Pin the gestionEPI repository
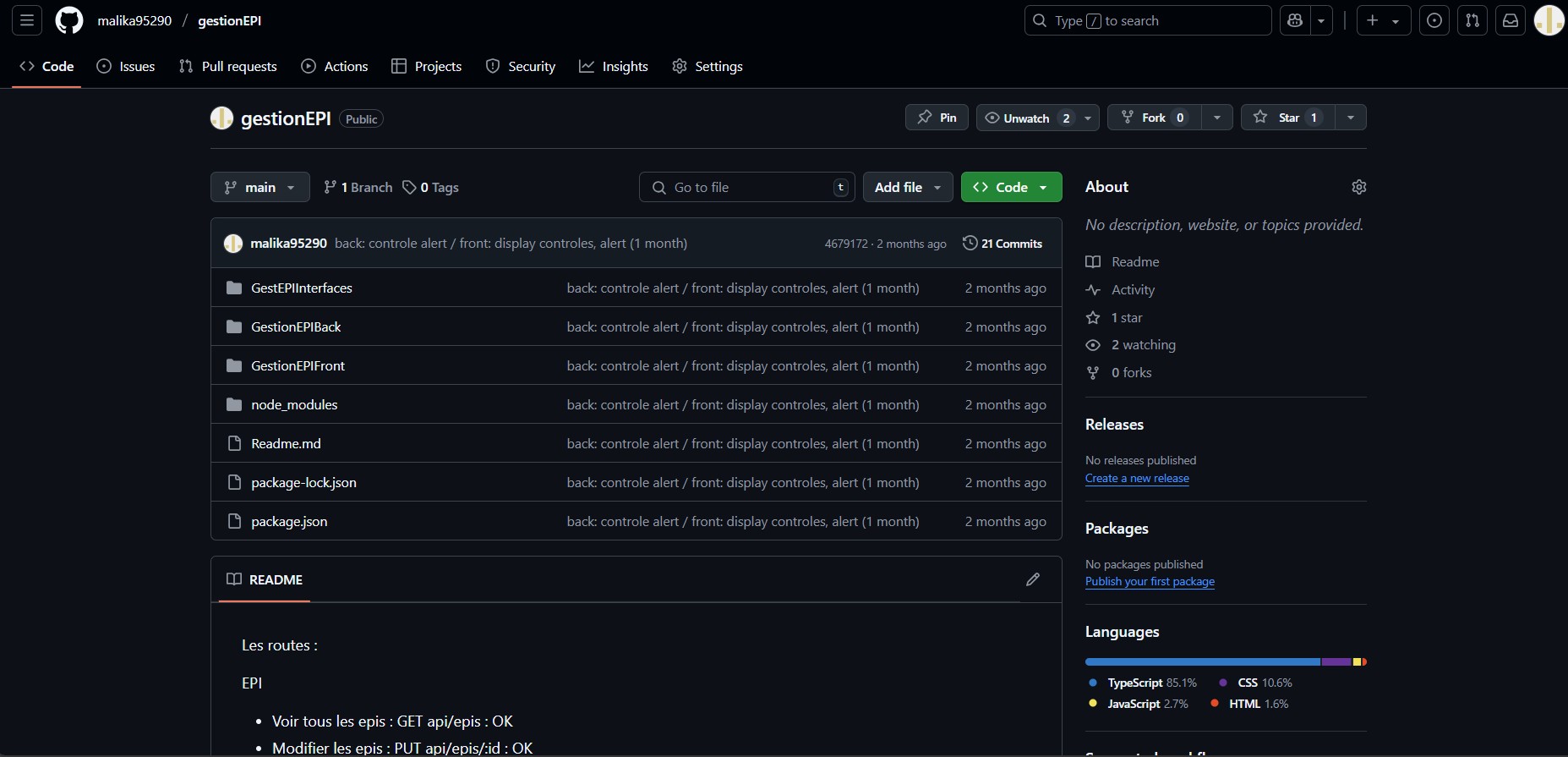The height and width of the screenshot is (757, 1568). (x=937, y=118)
